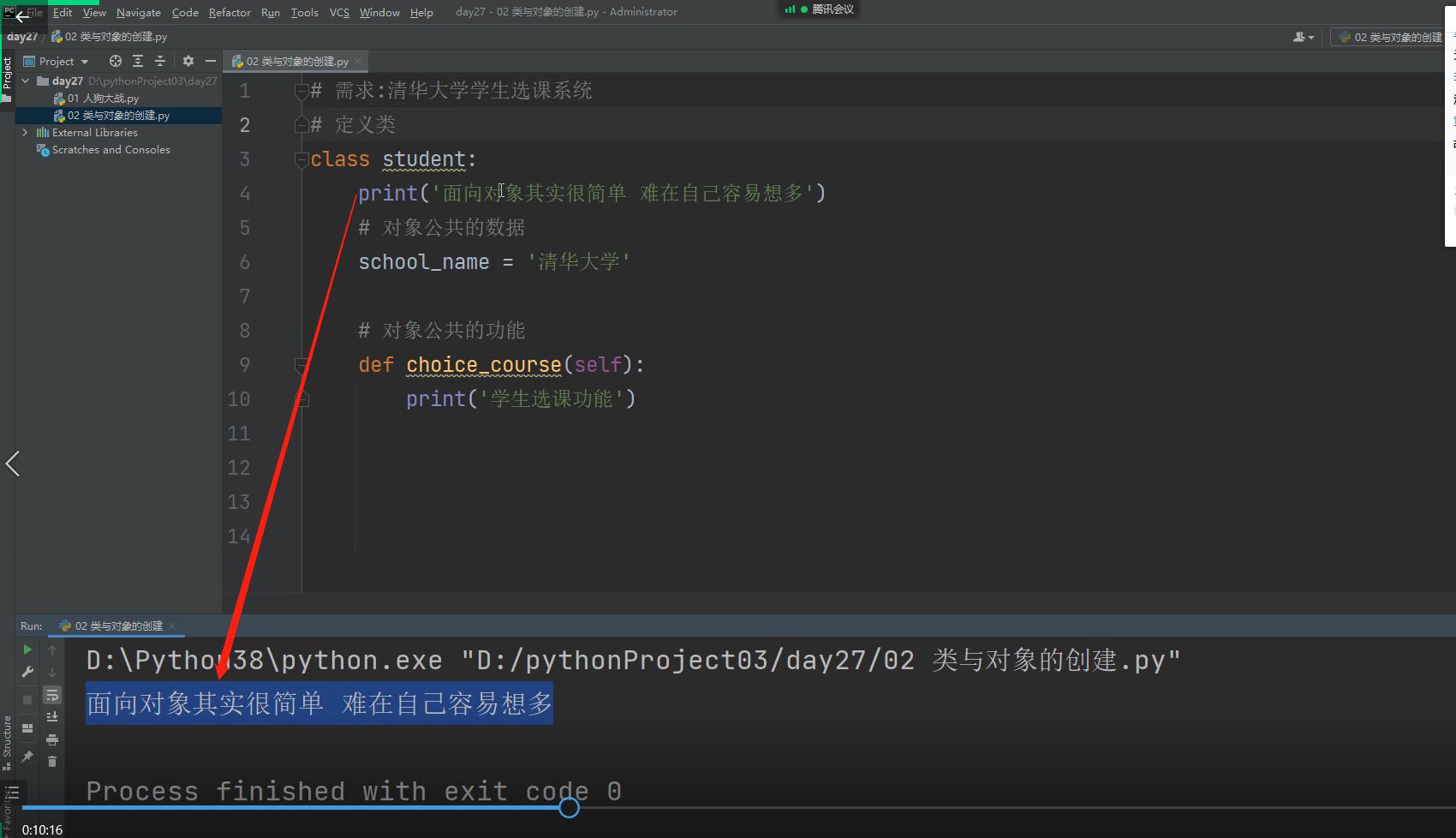The image size is (1456, 838).
Task: Open the Navigate menu
Action: (x=139, y=12)
